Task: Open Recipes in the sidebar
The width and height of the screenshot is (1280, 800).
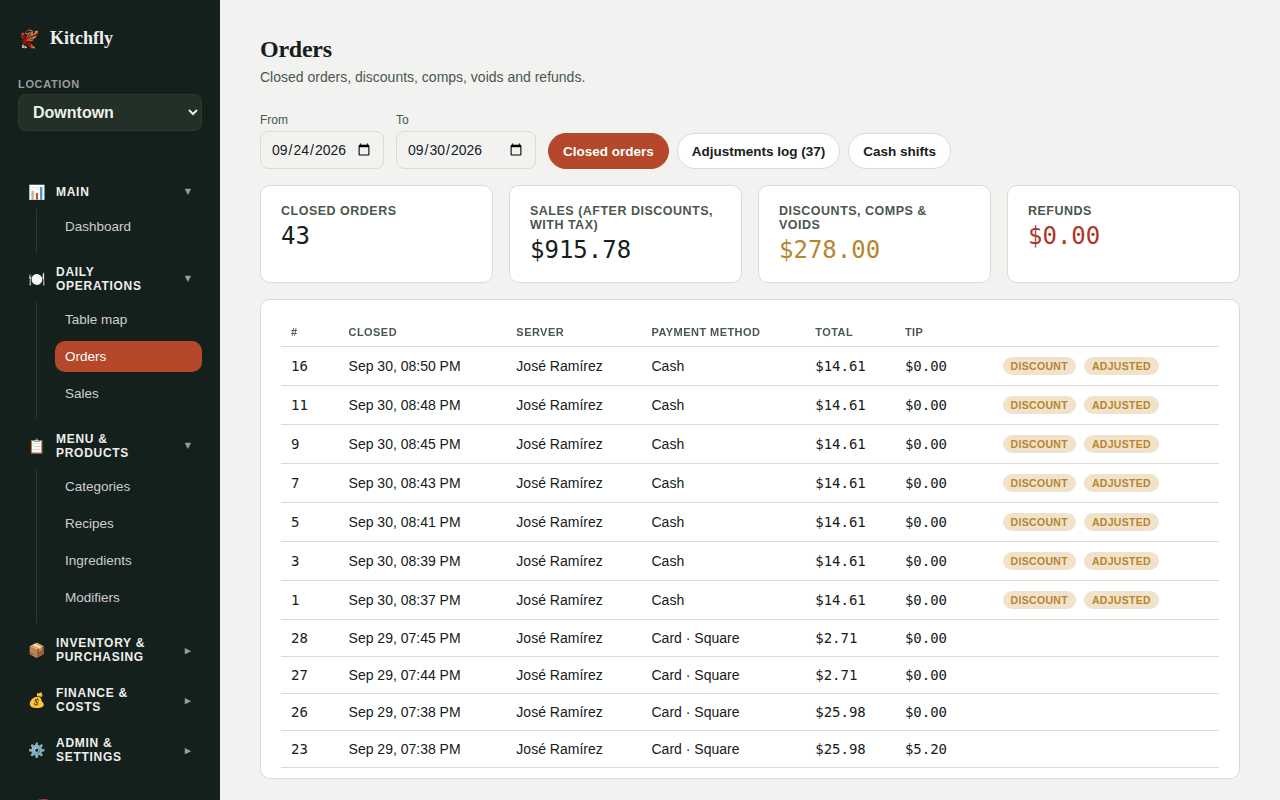Action: [x=128, y=524]
